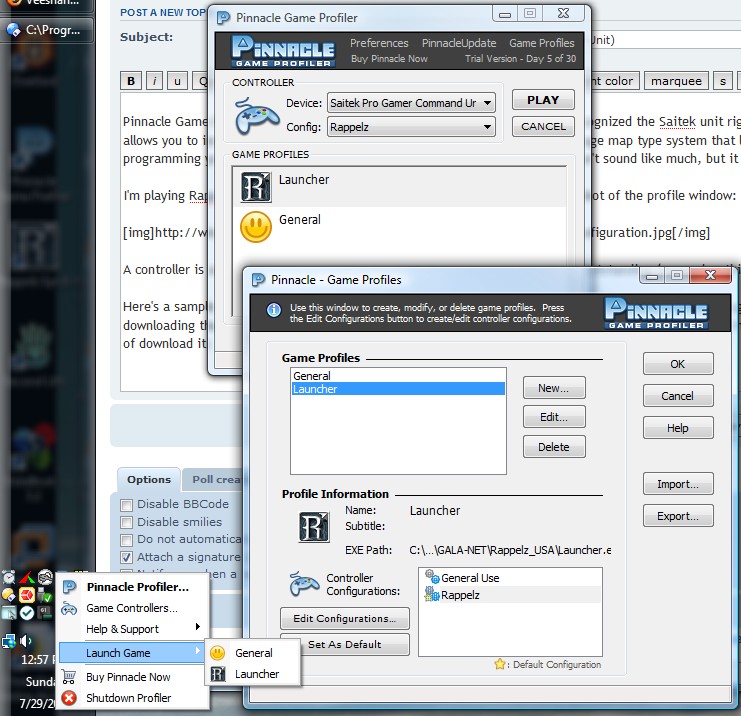Click the Safely Remove Hardware tray icon
This screenshot has height=716, width=741.
point(45,595)
